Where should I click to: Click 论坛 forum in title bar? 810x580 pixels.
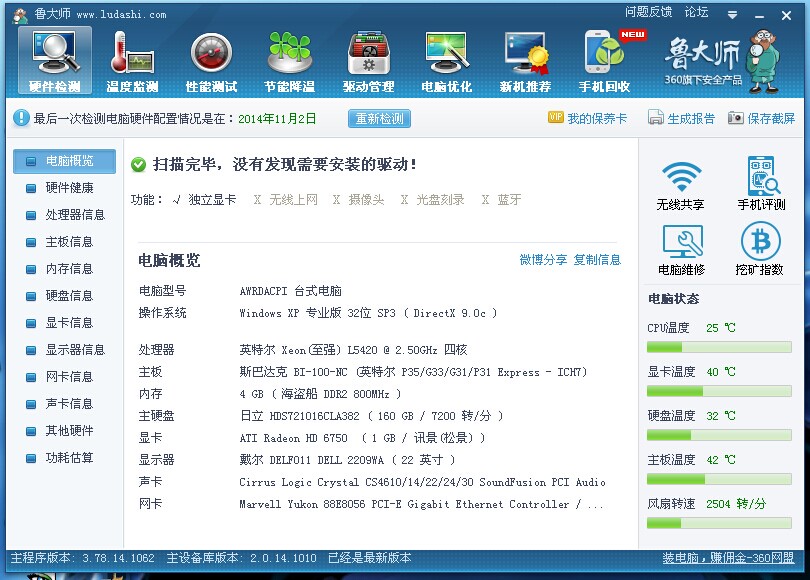tap(696, 12)
